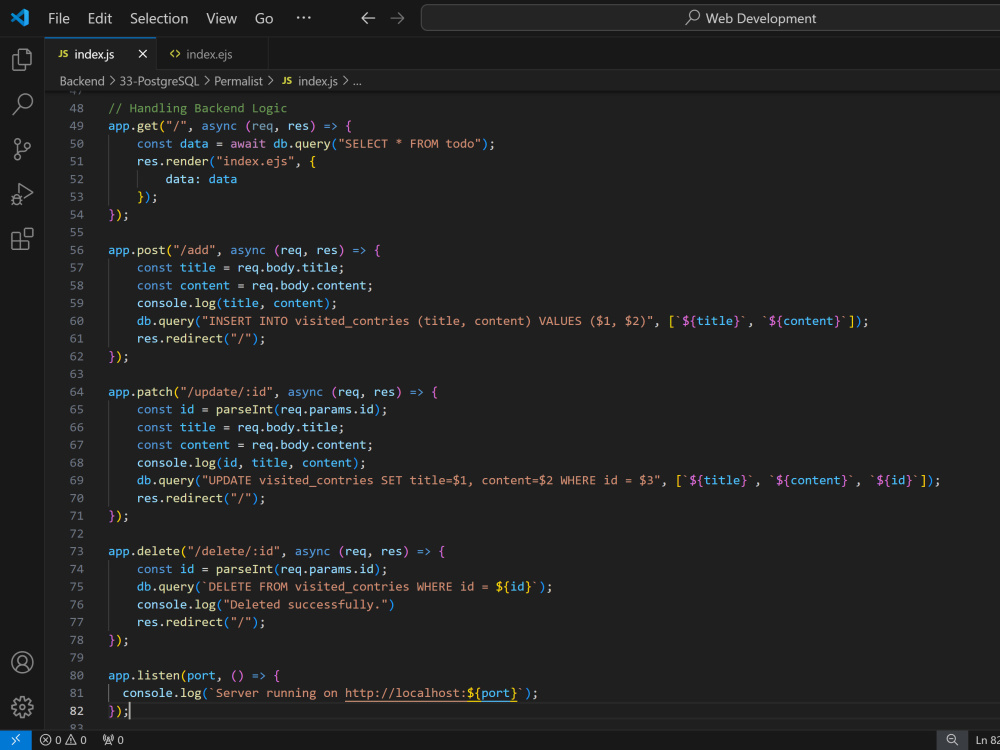
Task: Open the File menu
Action: 59,18
